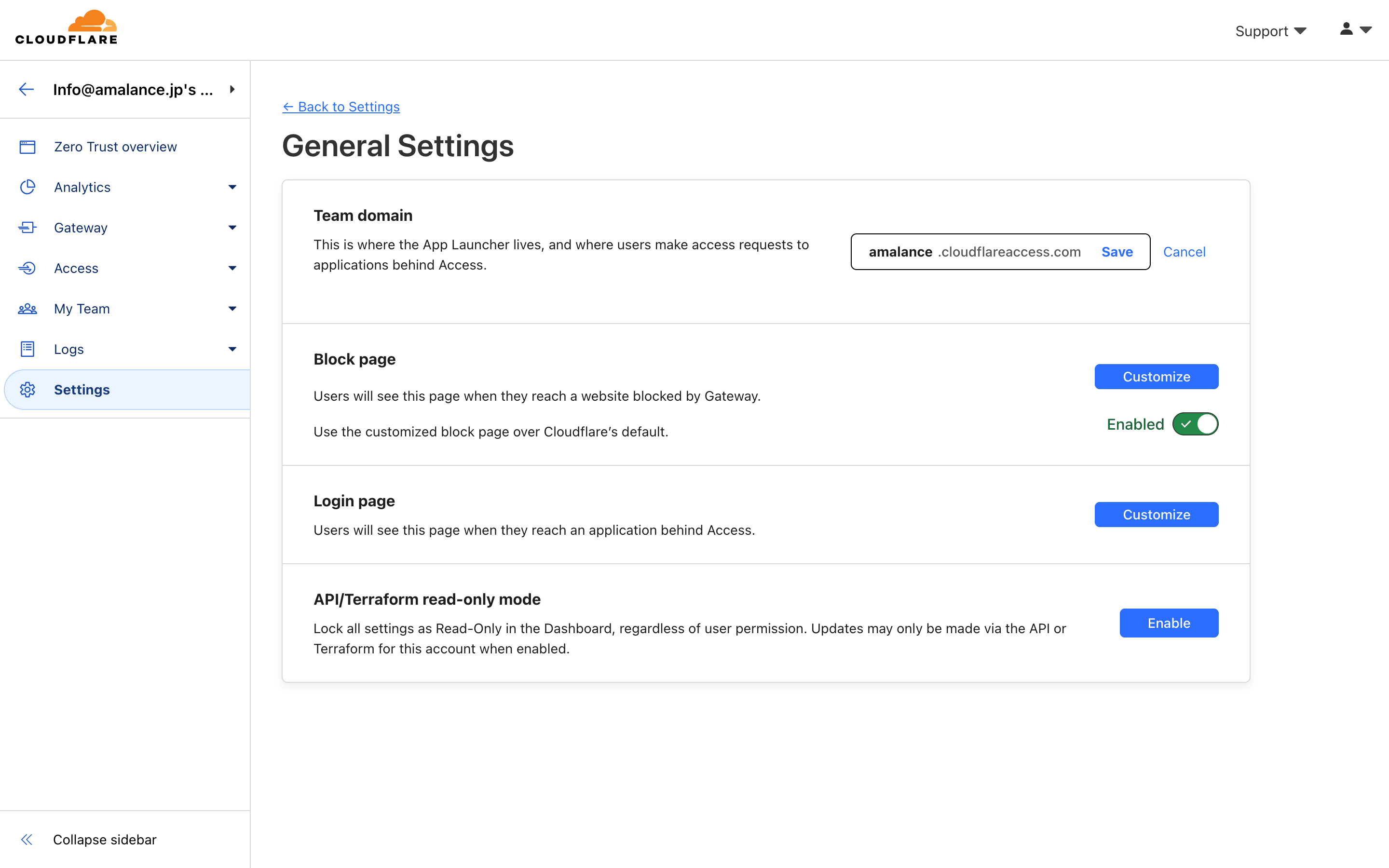
Task: Click the Analytics pie chart icon
Action: pos(27,187)
